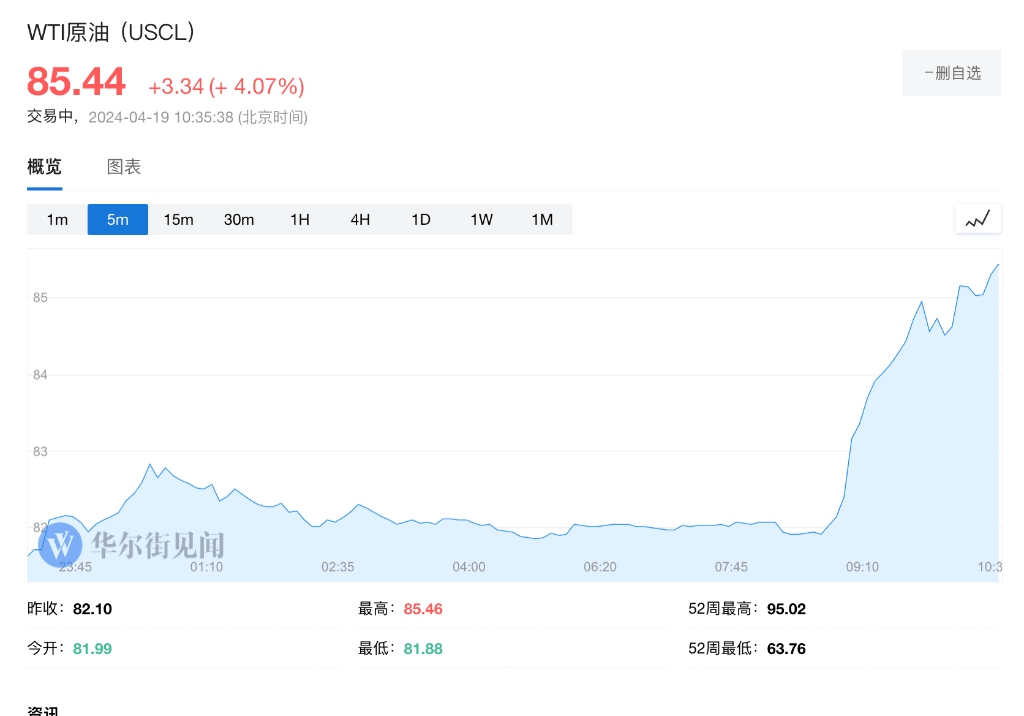Switch to 1M chart period
This screenshot has width=1024, height=716.
click(542, 220)
